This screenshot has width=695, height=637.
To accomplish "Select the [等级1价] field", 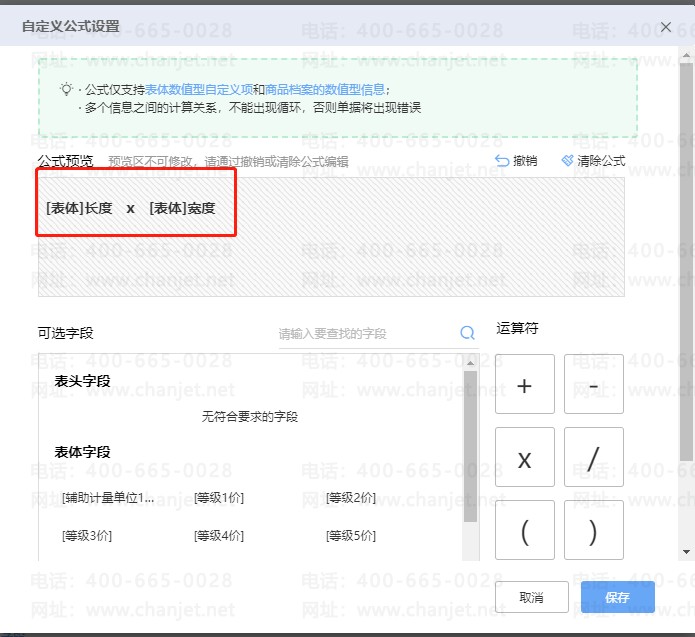I will (x=219, y=498).
